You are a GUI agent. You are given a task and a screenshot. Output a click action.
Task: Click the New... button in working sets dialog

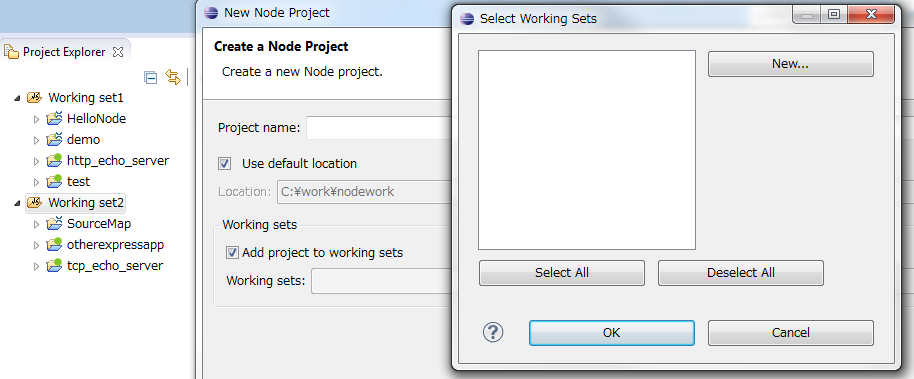coord(790,64)
